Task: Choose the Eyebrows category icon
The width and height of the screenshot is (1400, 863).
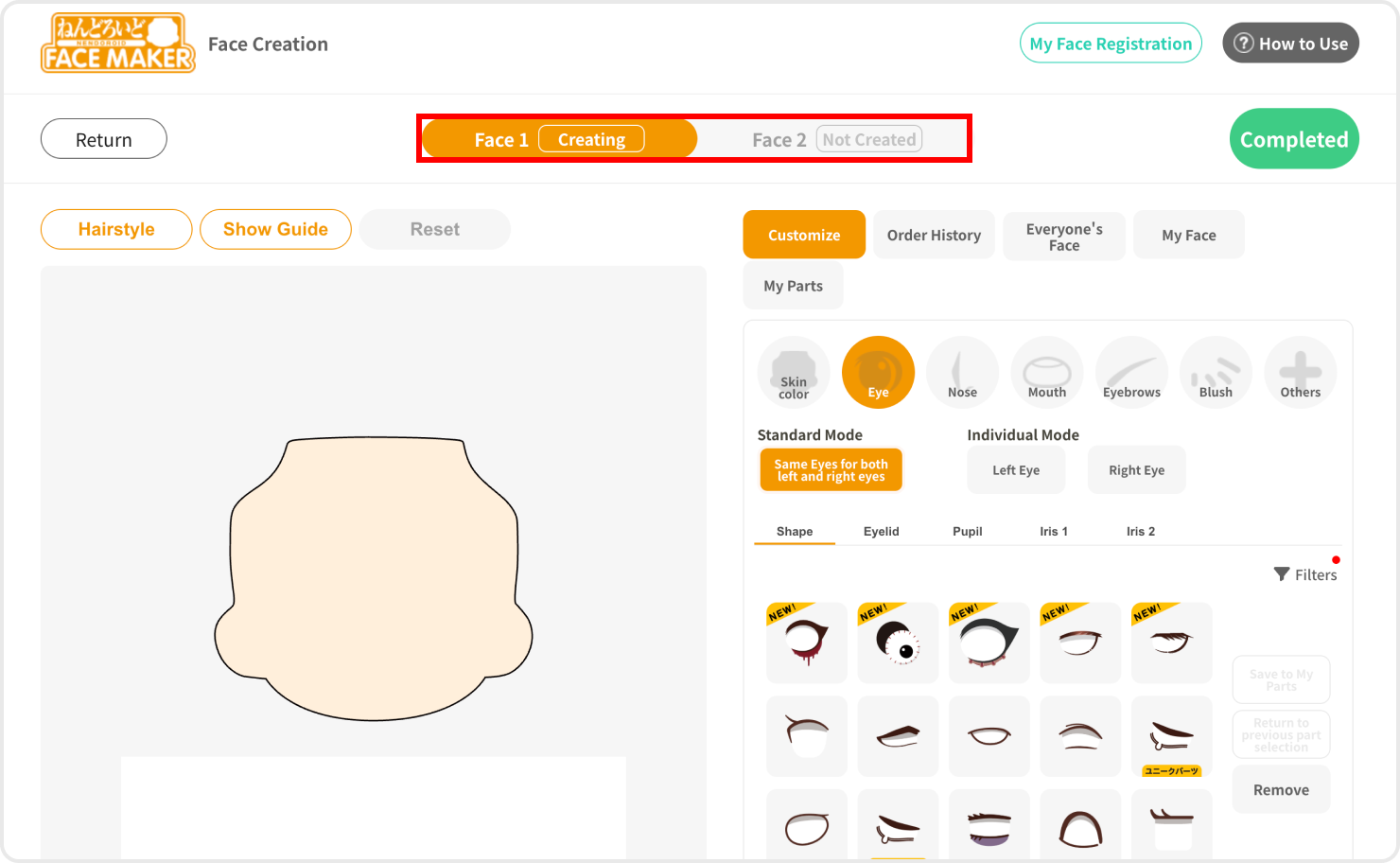Action: point(1131,373)
